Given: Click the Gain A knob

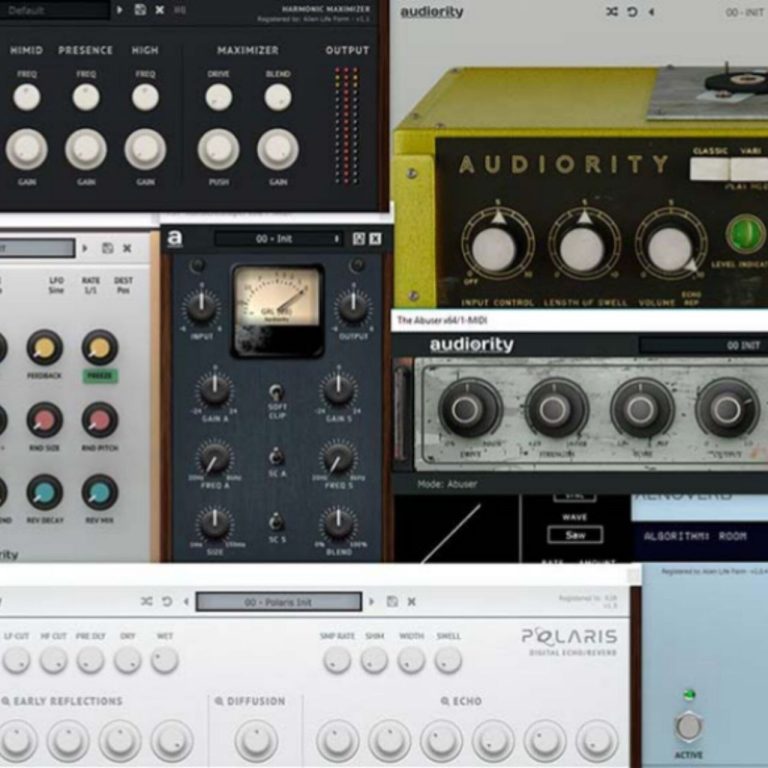Looking at the screenshot, I should coord(215,389).
